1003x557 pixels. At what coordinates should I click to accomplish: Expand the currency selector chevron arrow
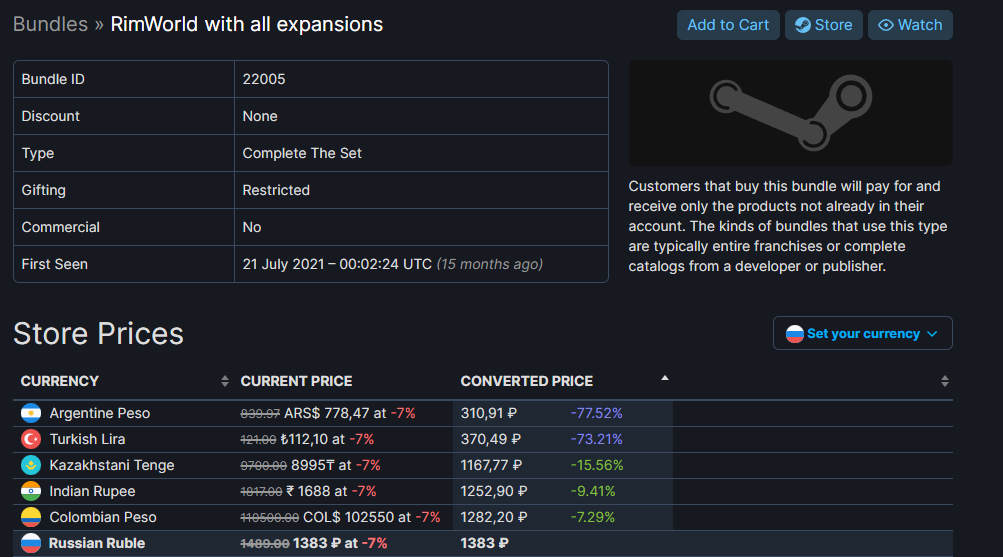932,334
